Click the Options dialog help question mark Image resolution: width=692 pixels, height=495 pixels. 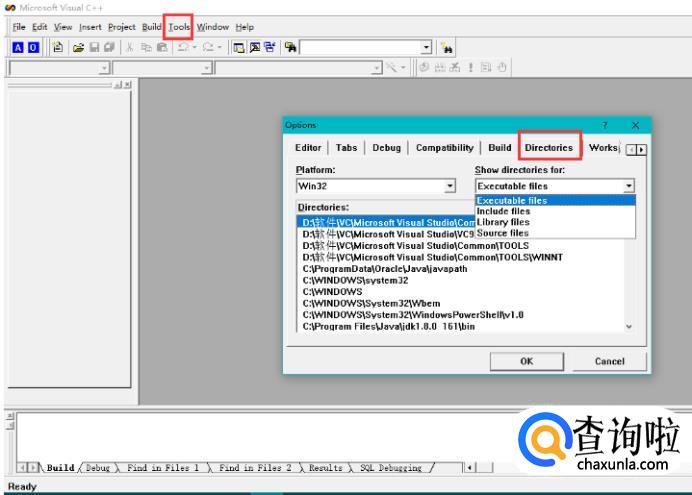[605, 125]
